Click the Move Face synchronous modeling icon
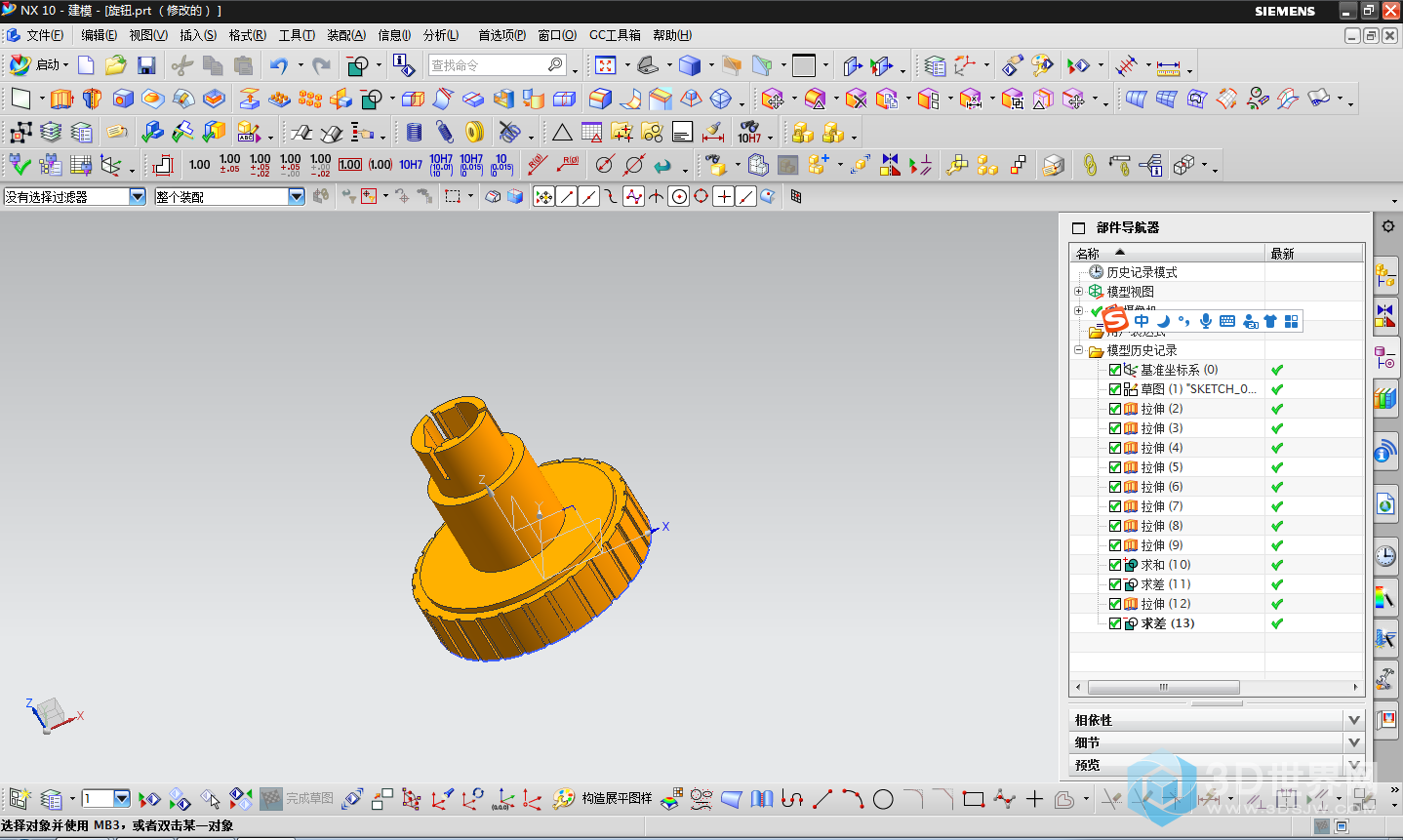Image resolution: width=1403 pixels, height=840 pixels. pos(773,99)
